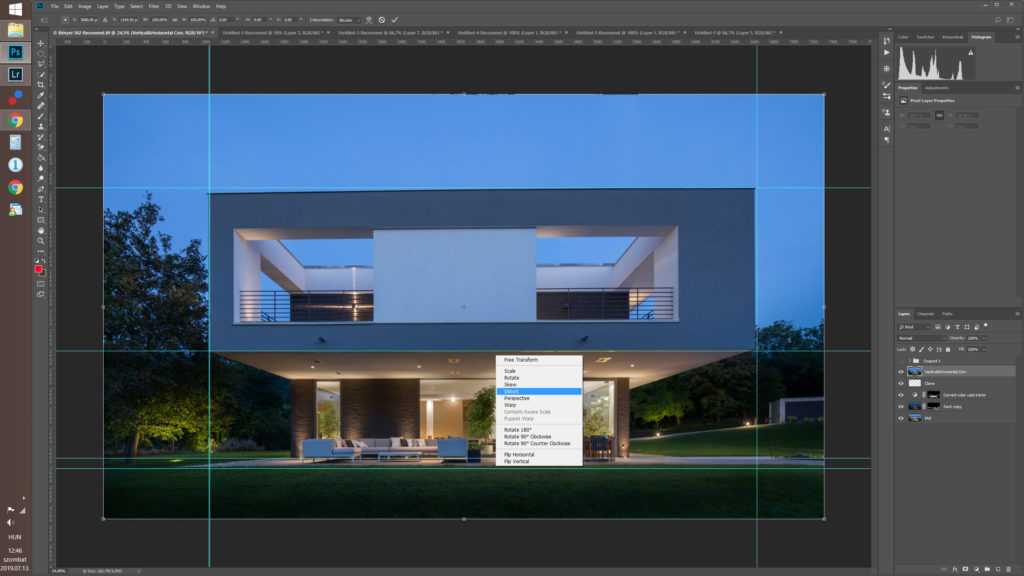Switch to the Channels panel tab
Screen dimensions: 1024x576
(x=926, y=314)
